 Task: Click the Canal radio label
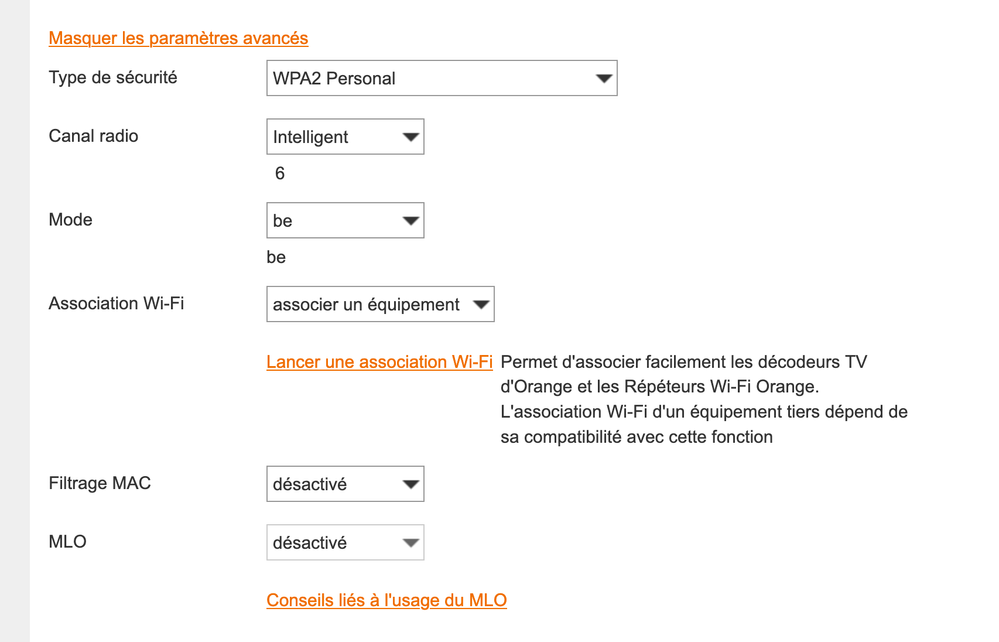coord(93,136)
